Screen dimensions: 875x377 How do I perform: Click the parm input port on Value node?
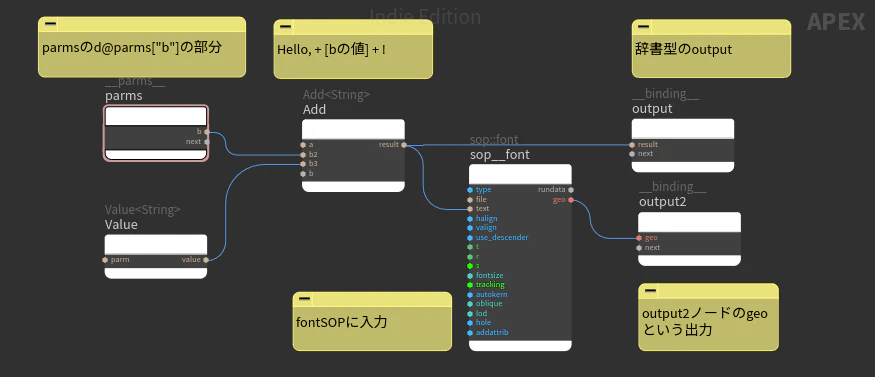[x=105, y=259]
